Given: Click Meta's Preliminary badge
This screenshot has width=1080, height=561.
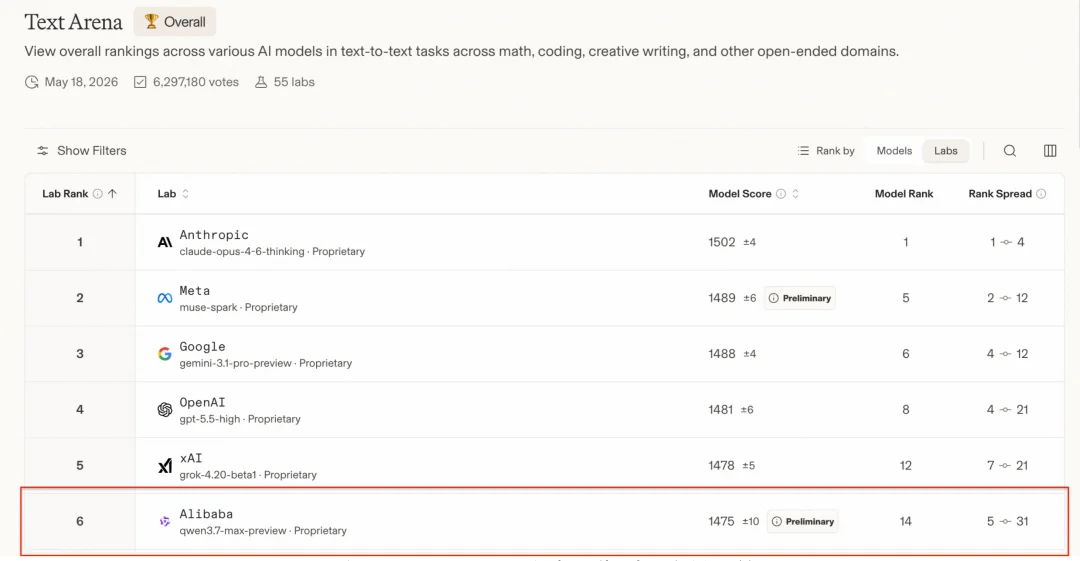Looking at the screenshot, I should (x=800, y=298).
